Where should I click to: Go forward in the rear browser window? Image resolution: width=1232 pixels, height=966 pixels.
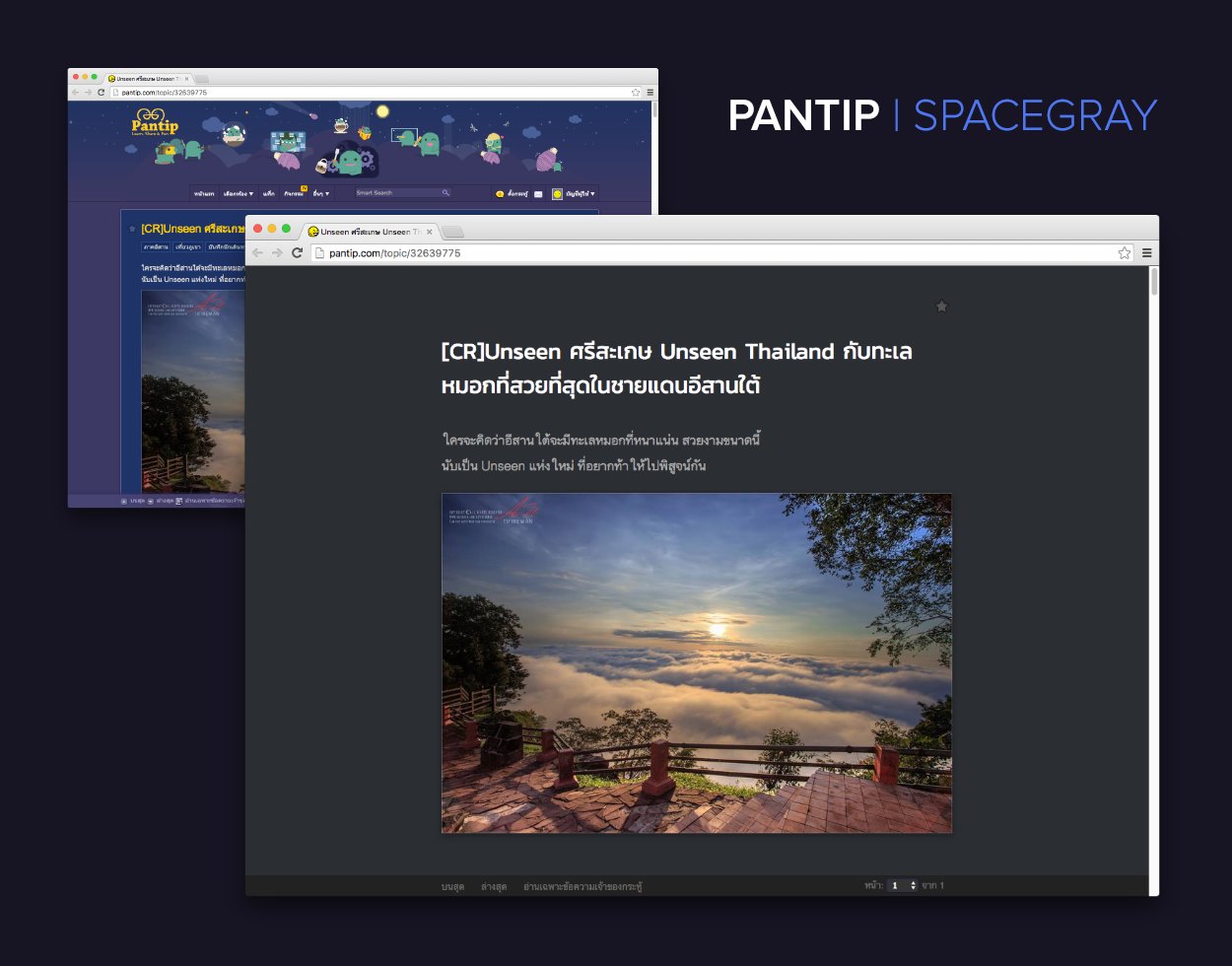point(88,92)
